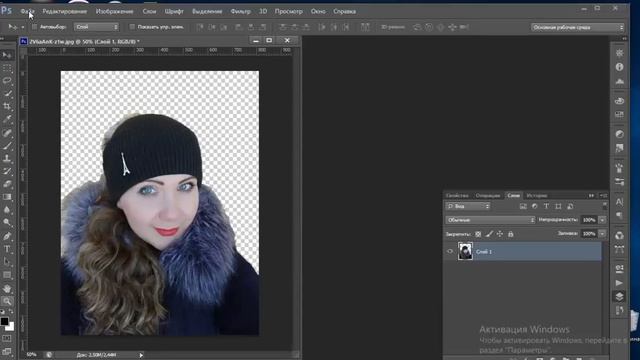Open the Обычные blend mode dropdown

coord(490,220)
